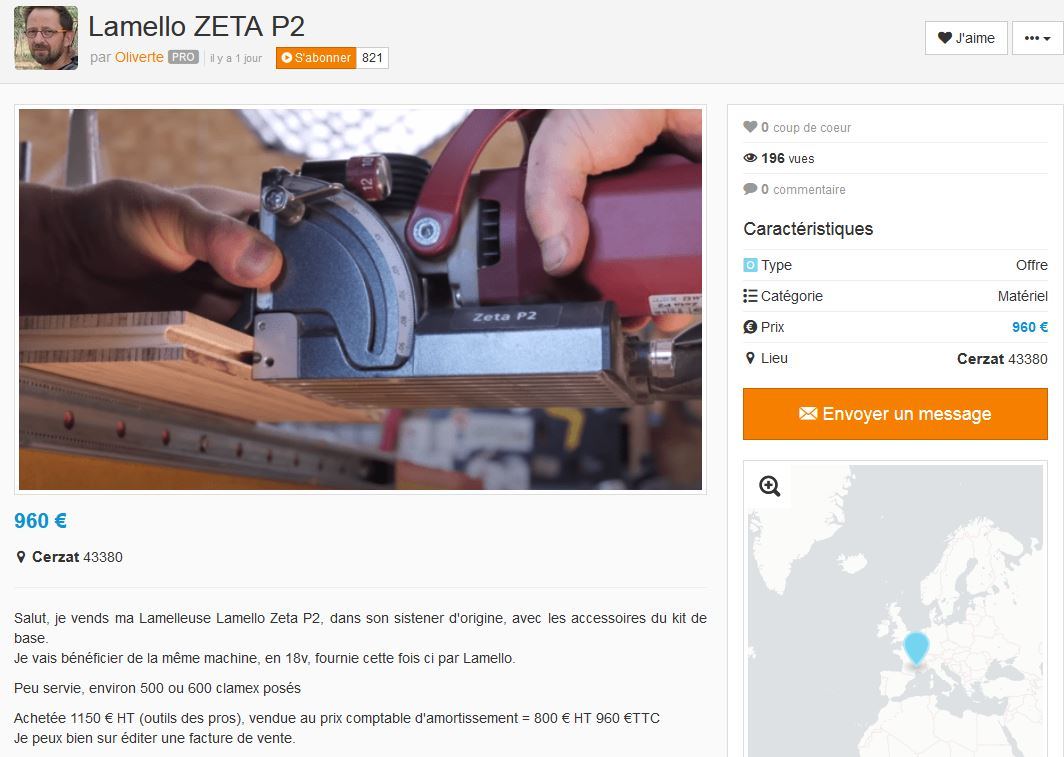Open the three-dots more options dropdown
Screen dimensions: 1064x757
(1037, 38)
